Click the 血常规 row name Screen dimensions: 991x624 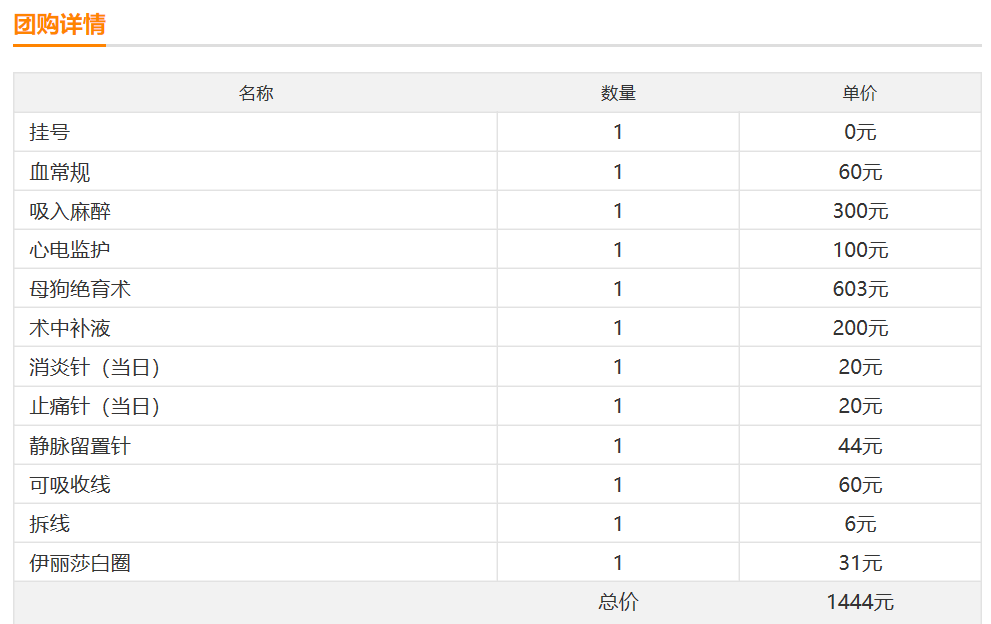[x=59, y=172]
